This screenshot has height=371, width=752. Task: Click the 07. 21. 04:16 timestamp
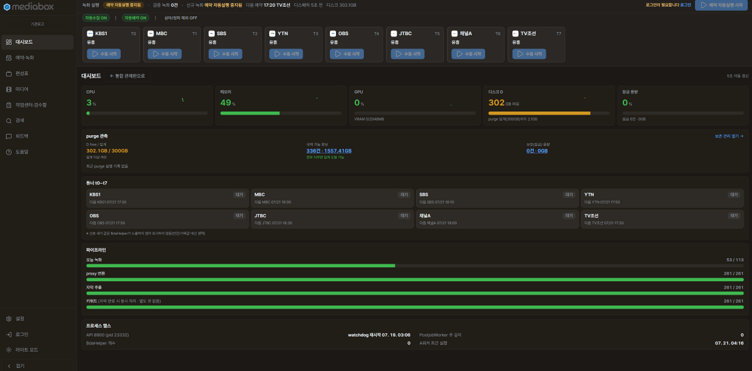pyautogui.click(x=729, y=343)
